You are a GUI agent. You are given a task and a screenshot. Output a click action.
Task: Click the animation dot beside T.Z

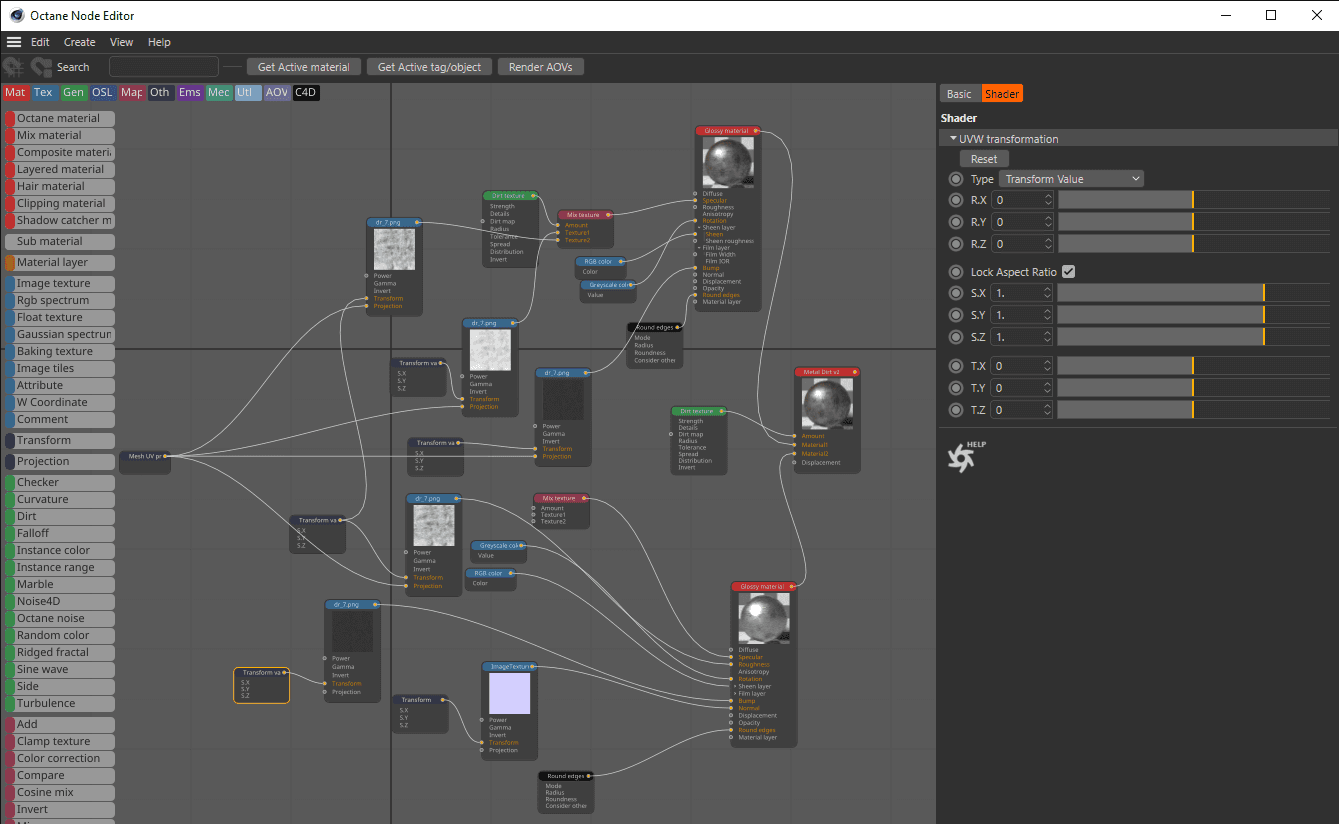click(956, 410)
